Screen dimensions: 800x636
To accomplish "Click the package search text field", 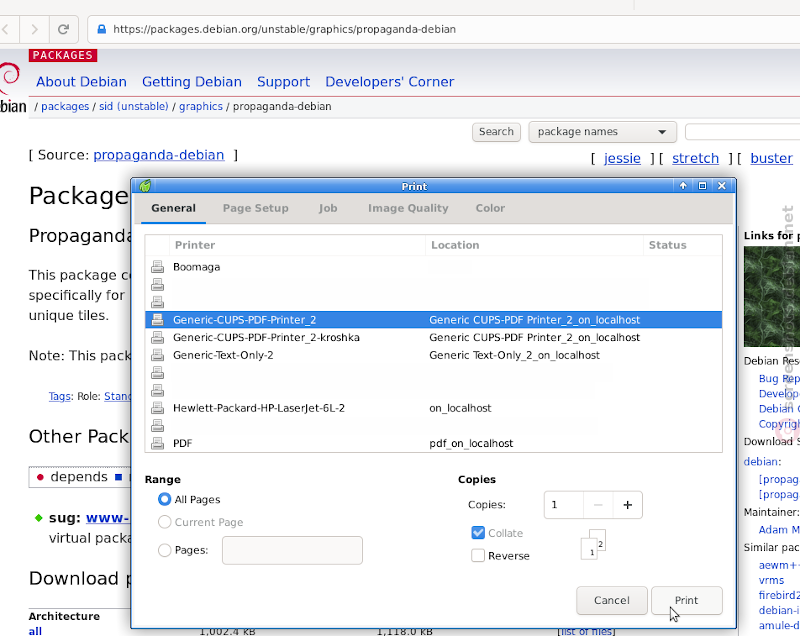I will [x=742, y=132].
